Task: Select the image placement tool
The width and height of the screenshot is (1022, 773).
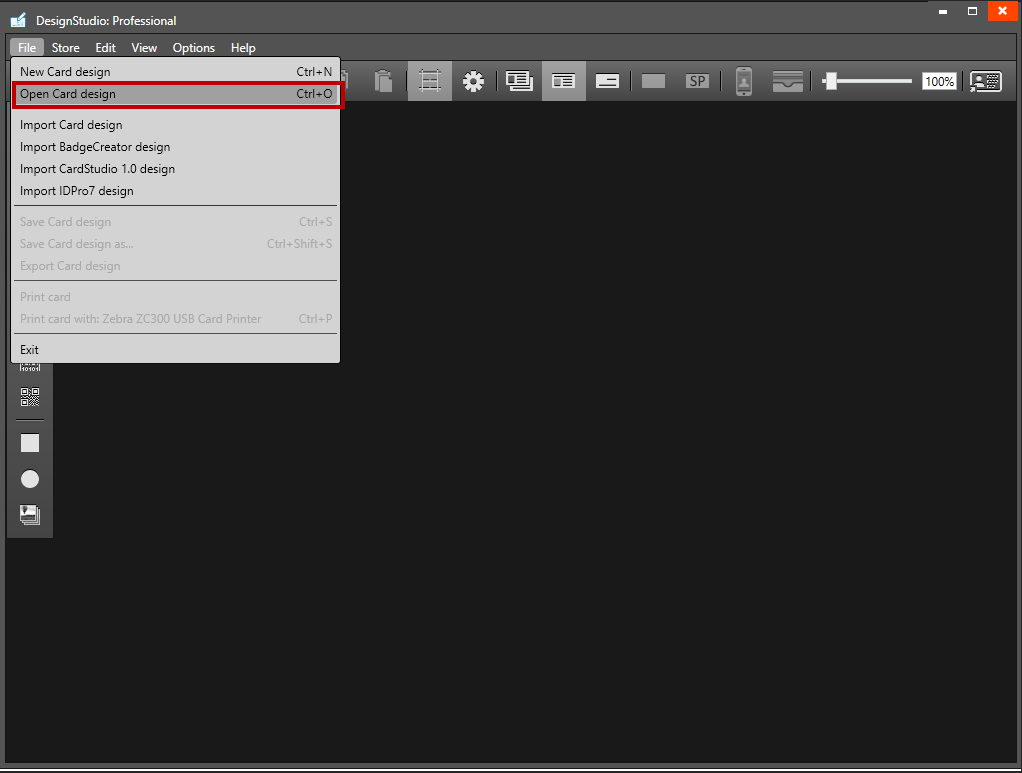Action: pyautogui.click(x=30, y=514)
